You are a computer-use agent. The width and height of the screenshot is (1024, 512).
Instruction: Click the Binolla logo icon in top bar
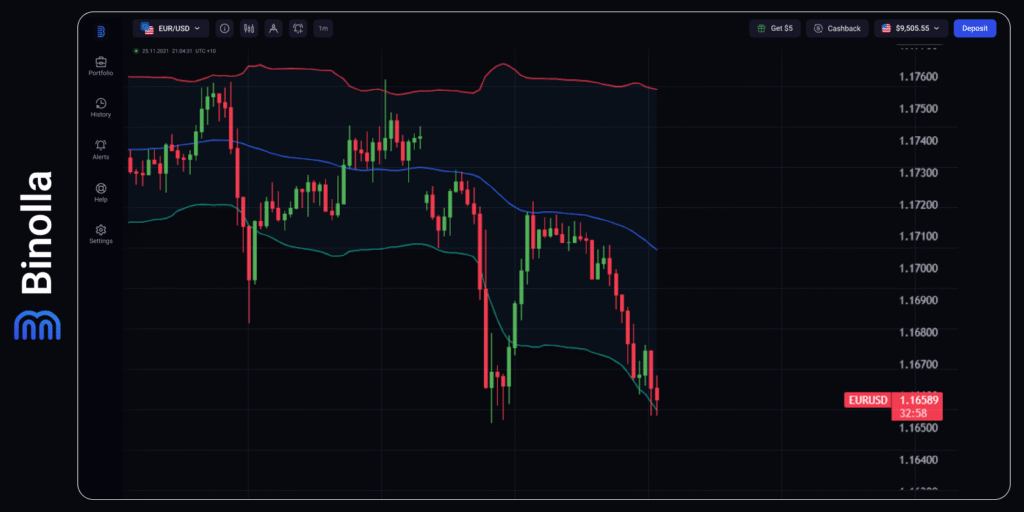point(101,31)
